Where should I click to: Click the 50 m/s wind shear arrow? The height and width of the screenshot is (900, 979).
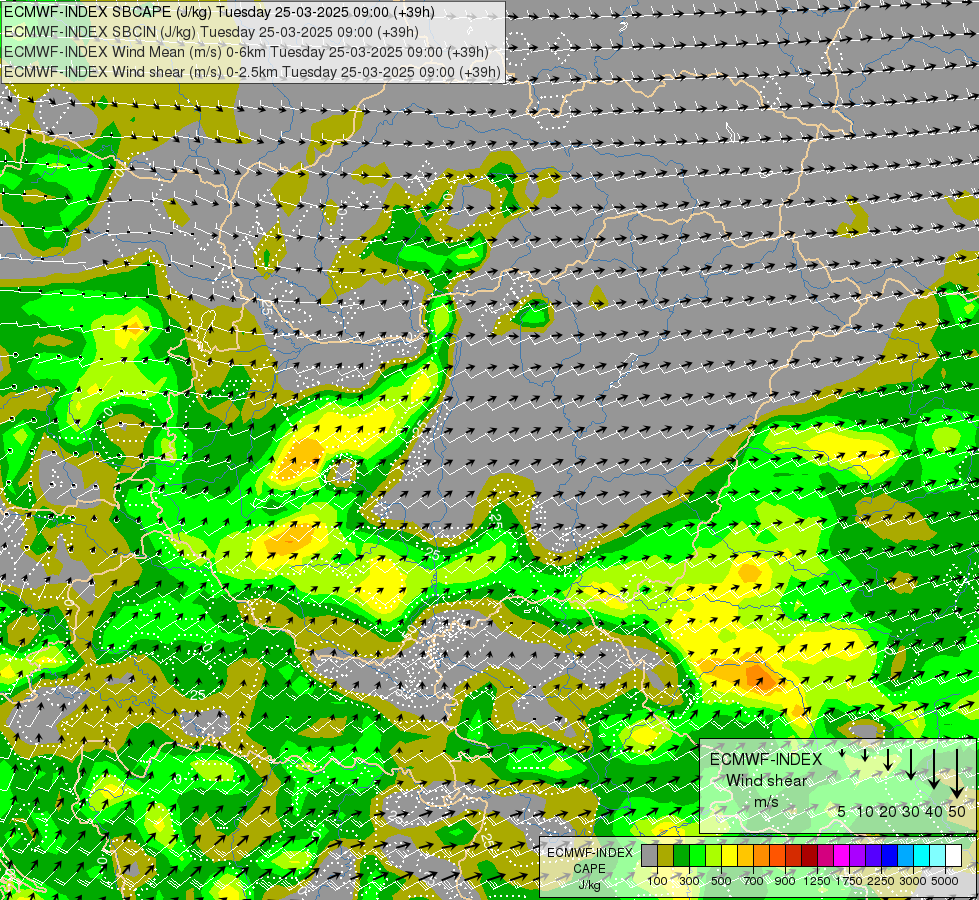tap(957, 774)
